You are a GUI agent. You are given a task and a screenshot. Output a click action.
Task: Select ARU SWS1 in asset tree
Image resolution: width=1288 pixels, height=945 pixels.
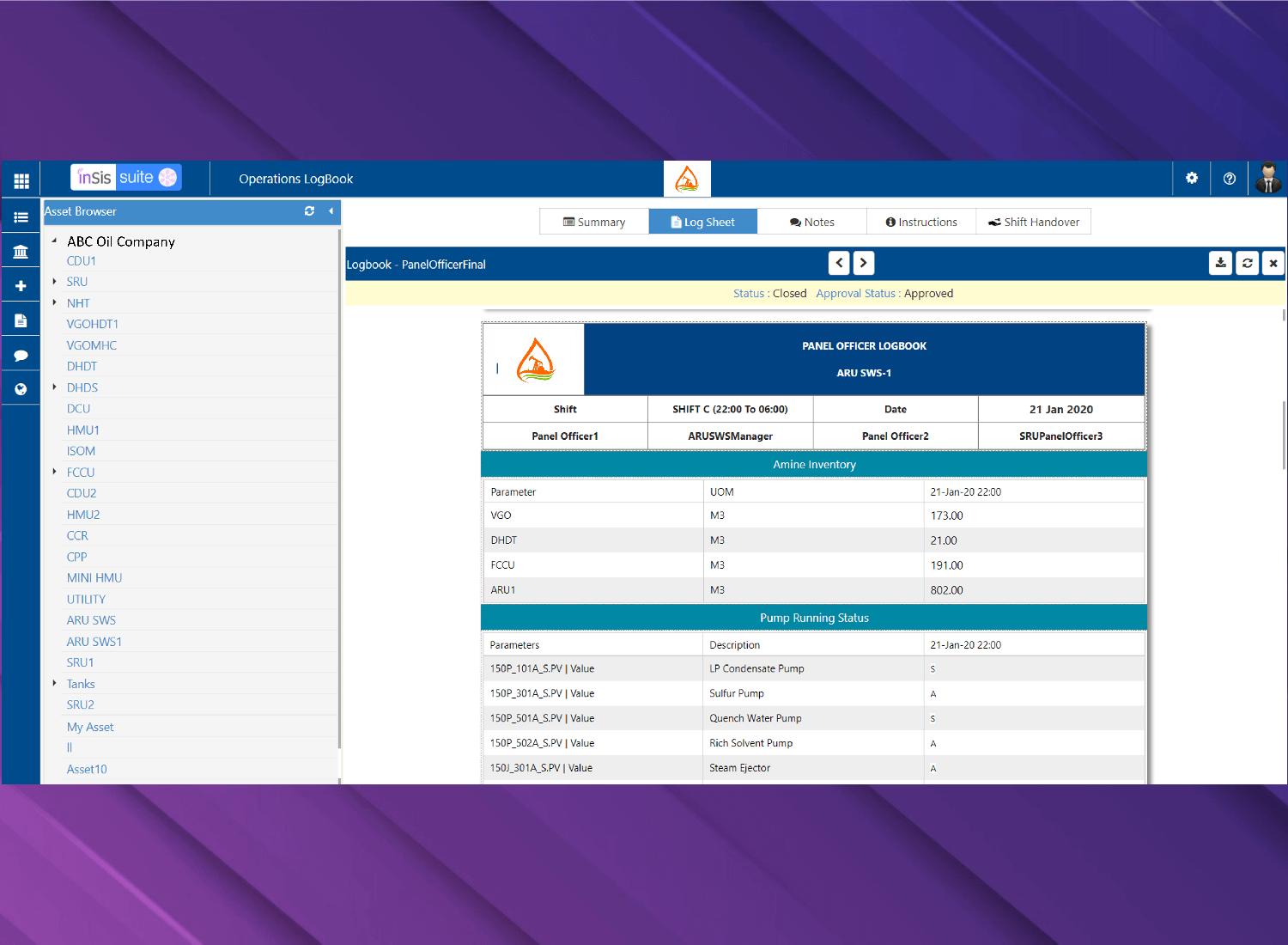click(94, 642)
